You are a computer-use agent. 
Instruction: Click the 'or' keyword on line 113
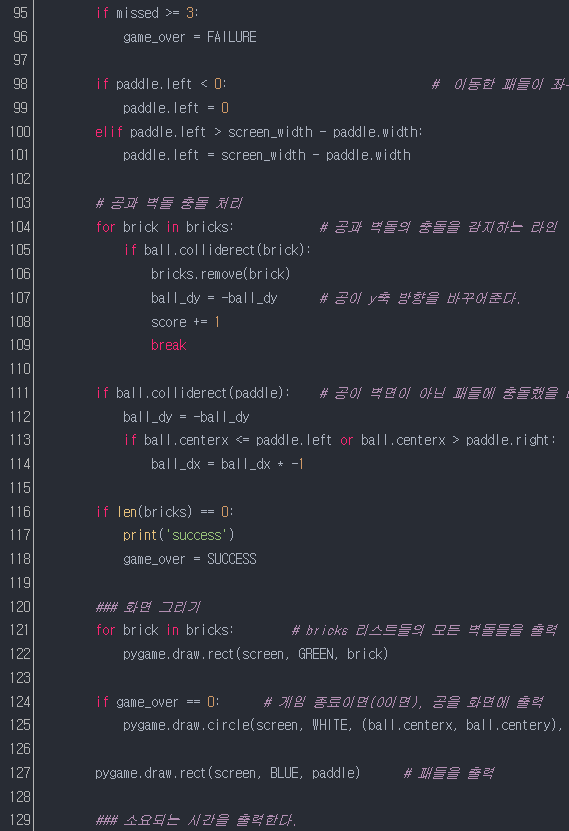[346, 440]
